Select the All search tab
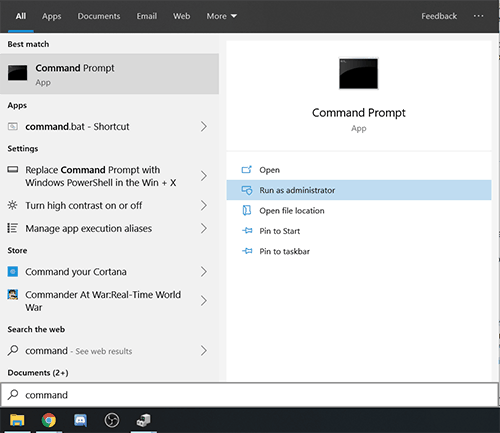Viewport: 500px width, 433px height. 21,16
